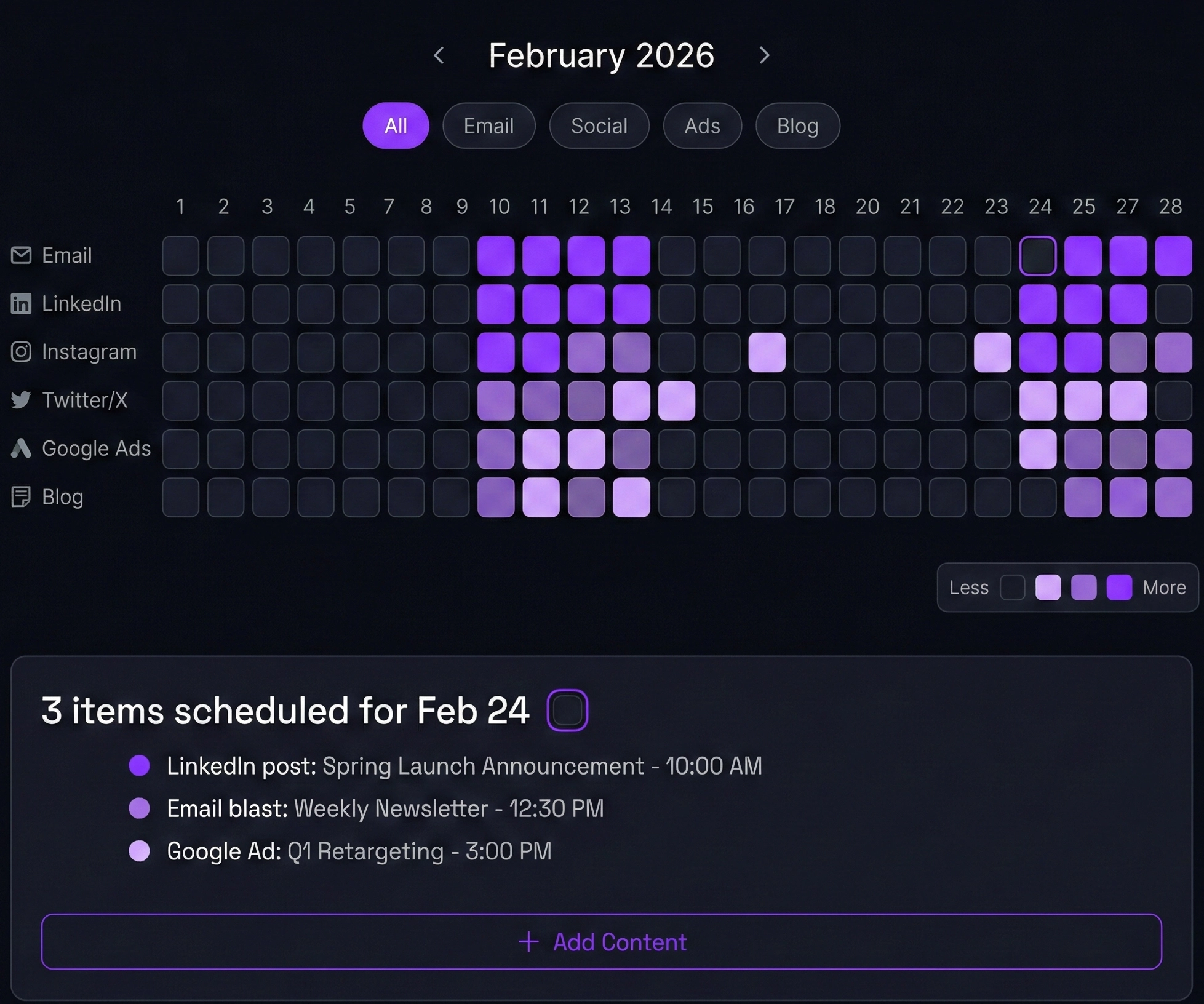This screenshot has width=1204, height=1004.
Task: Click the plus icon in Add Content
Action: point(528,942)
